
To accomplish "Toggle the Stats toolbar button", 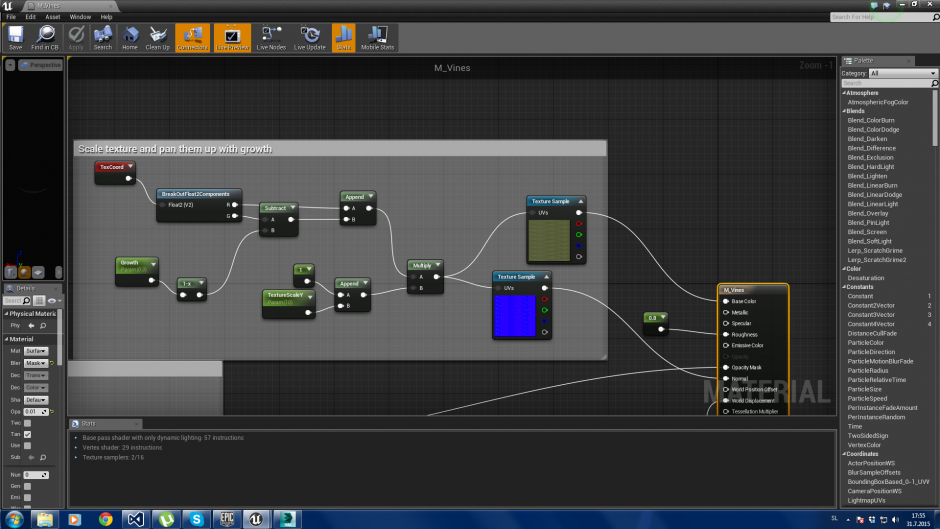I will pos(344,38).
